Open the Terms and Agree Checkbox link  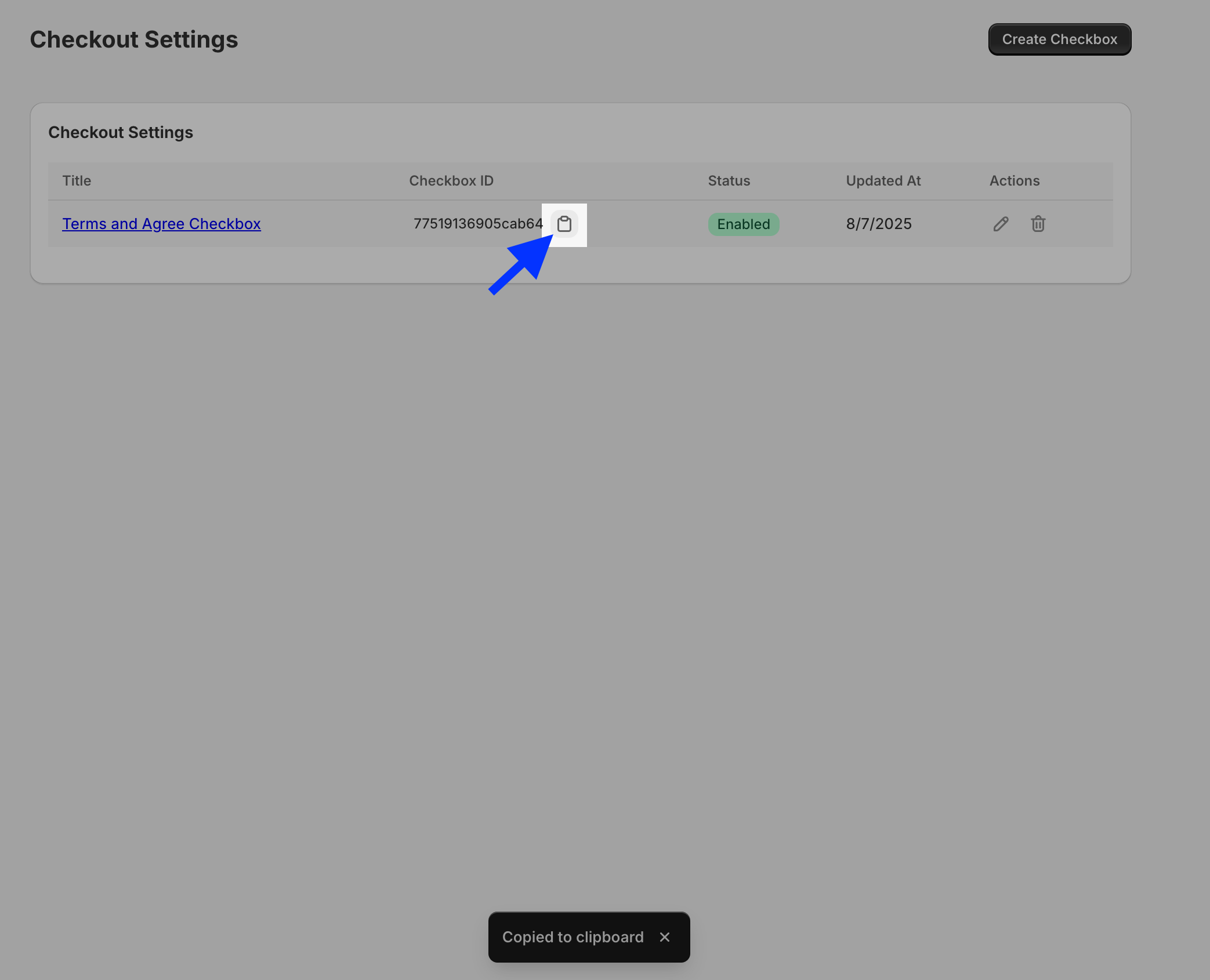pos(161,224)
